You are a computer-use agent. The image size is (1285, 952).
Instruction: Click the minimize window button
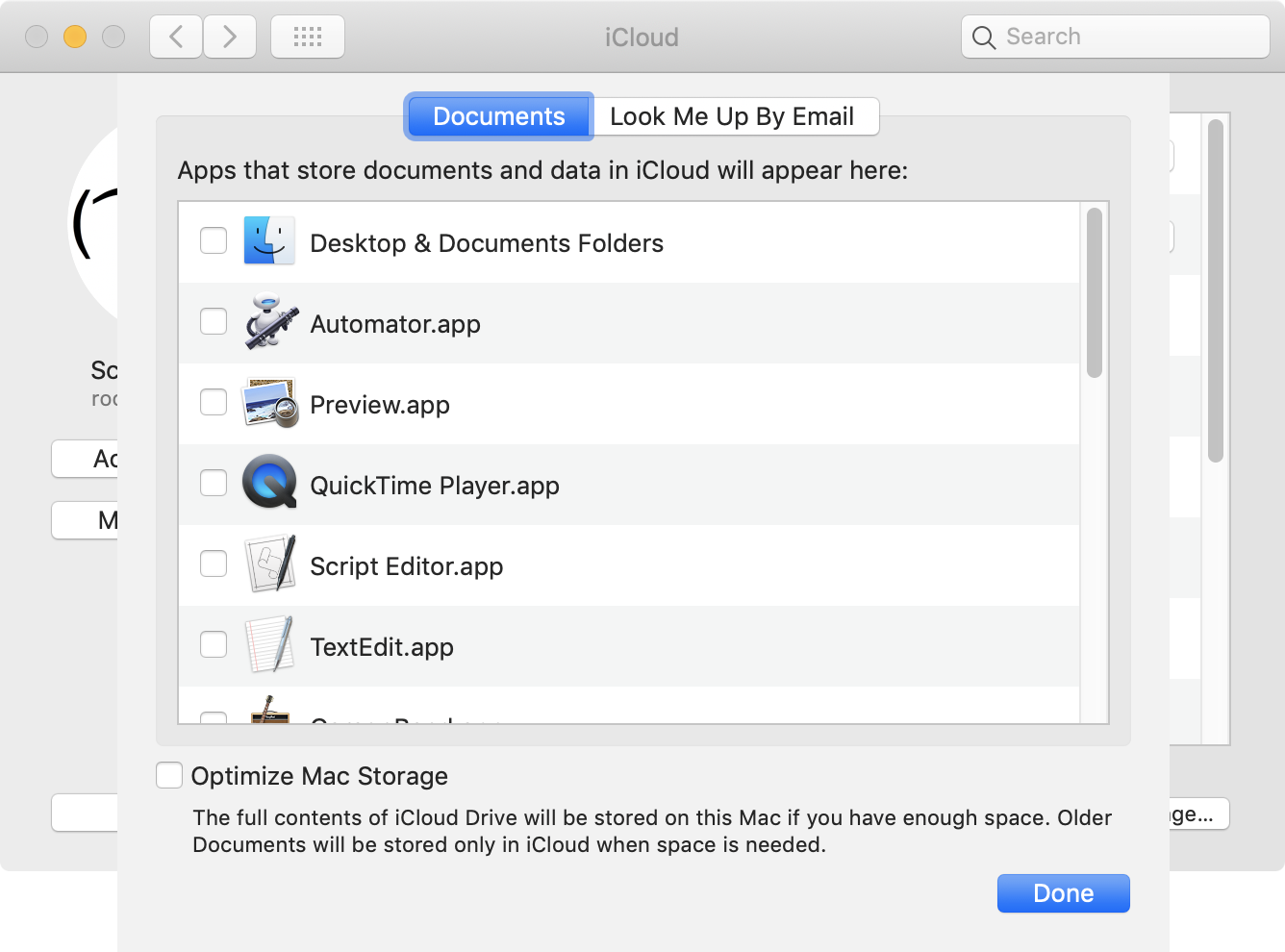pos(75,37)
